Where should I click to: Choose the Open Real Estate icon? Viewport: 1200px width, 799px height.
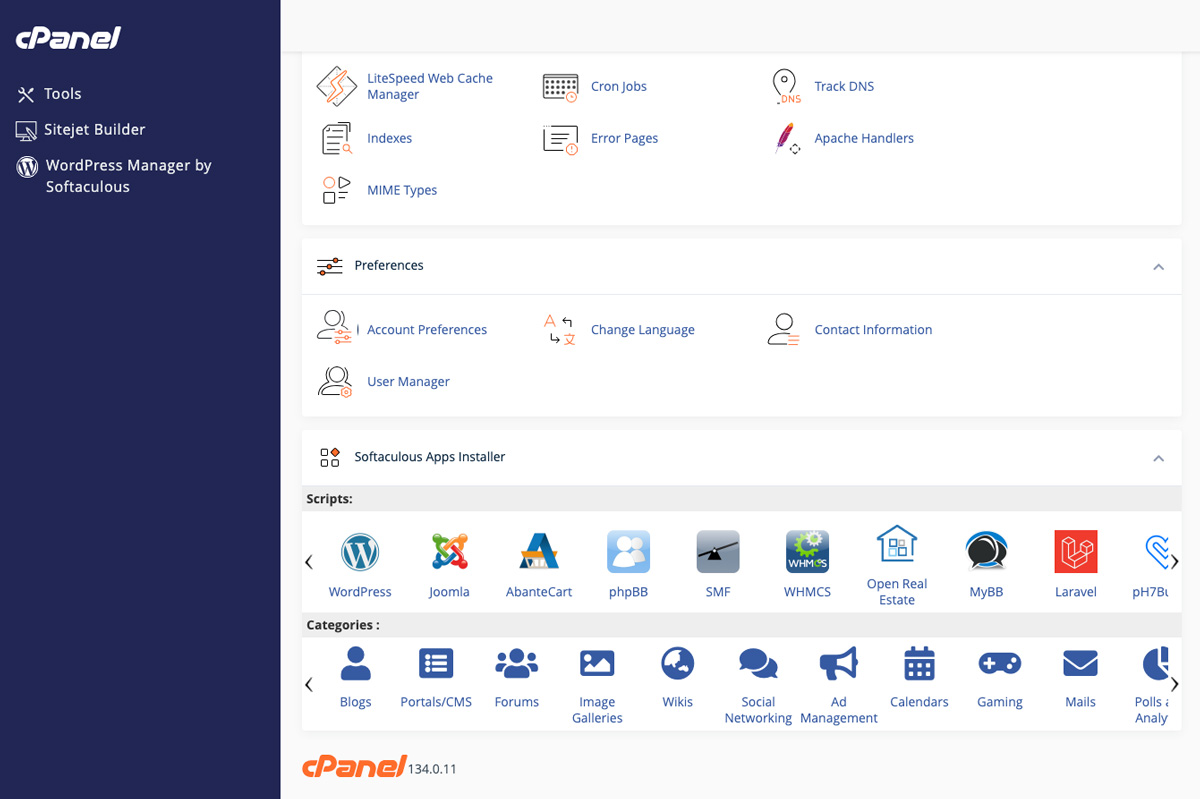pyautogui.click(x=897, y=544)
